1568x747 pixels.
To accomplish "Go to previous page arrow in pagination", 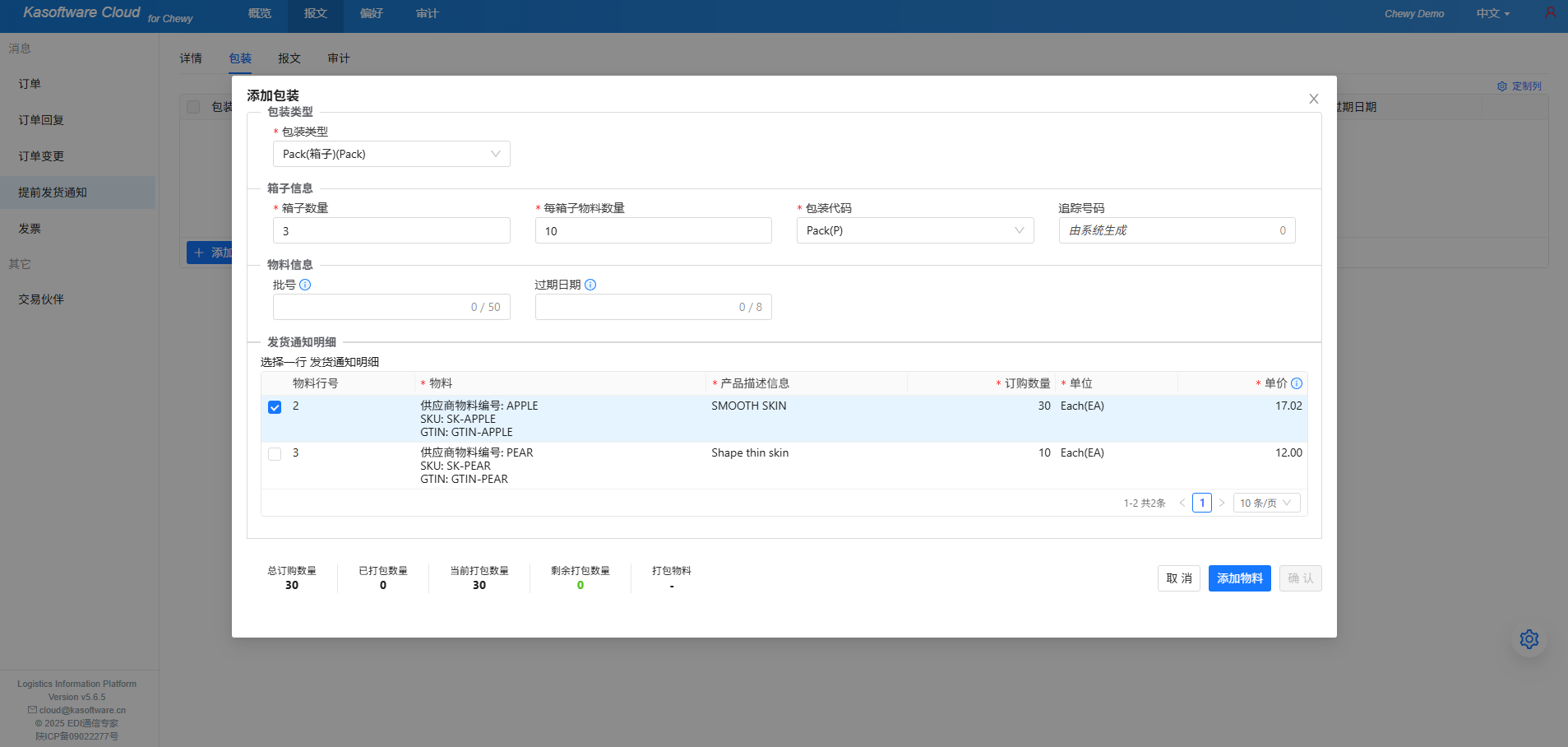I will tap(1182, 503).
